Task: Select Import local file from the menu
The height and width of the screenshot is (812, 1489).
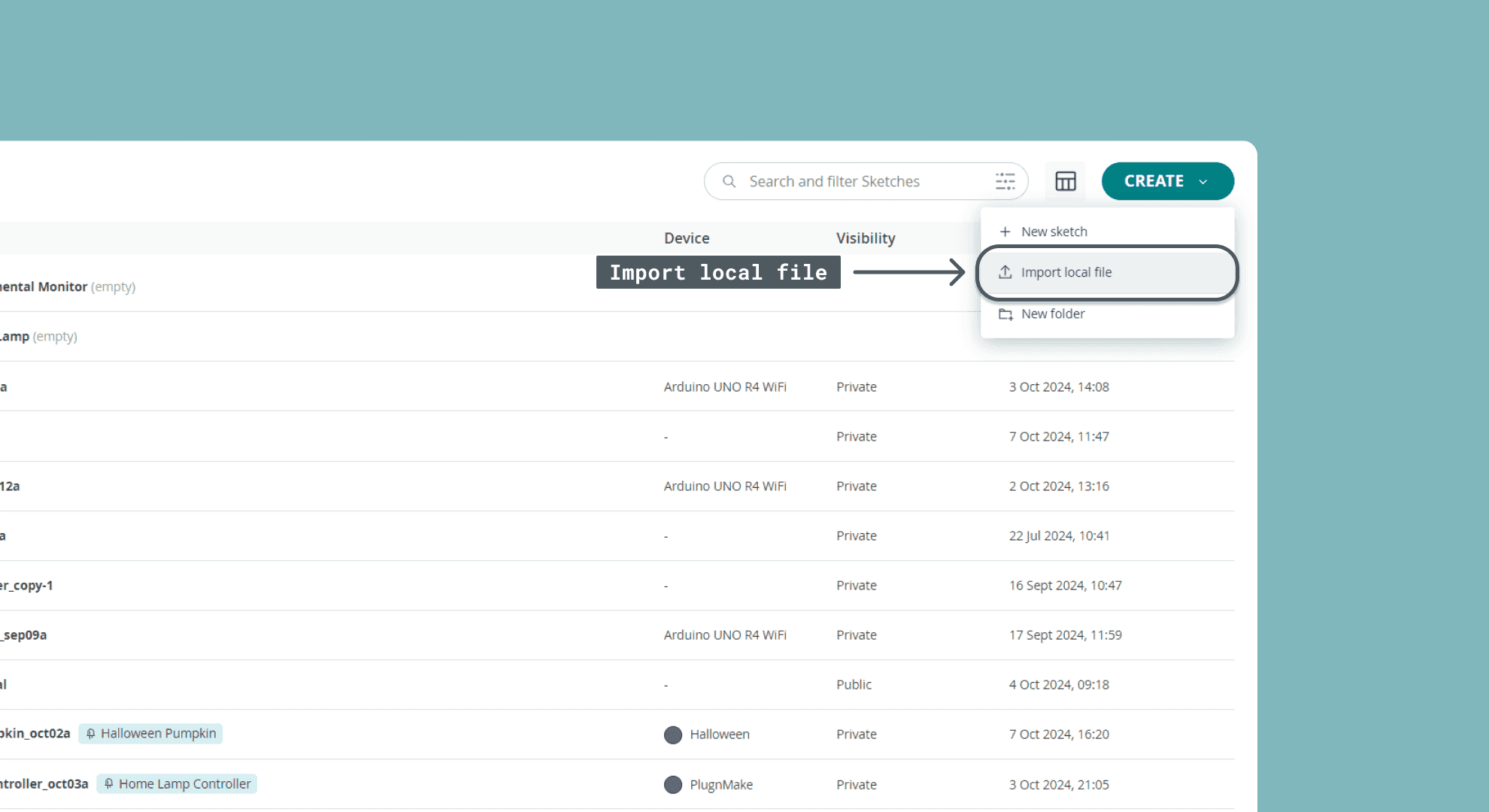Action: [x=1066, y=272]
